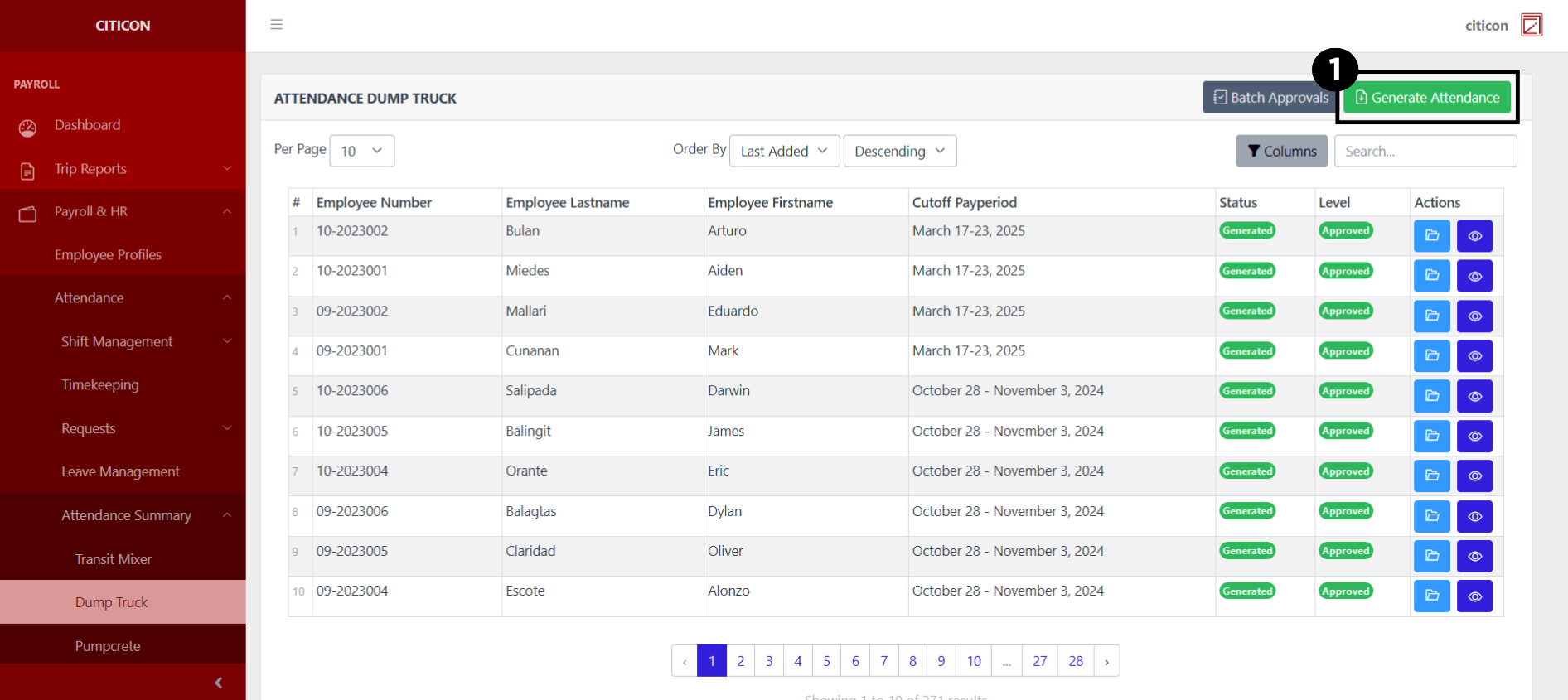Select Employee Profiles in sidebar
This screenshot has width=1568, height=700.
[108, 255]
